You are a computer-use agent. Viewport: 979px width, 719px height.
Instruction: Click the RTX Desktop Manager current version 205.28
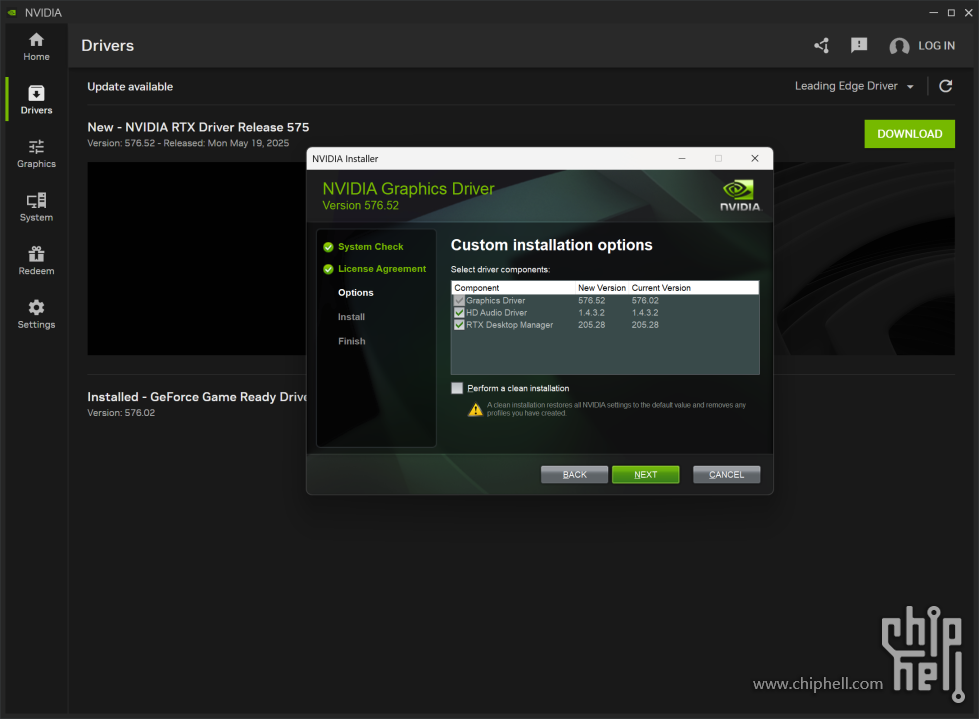click(645, 325)
